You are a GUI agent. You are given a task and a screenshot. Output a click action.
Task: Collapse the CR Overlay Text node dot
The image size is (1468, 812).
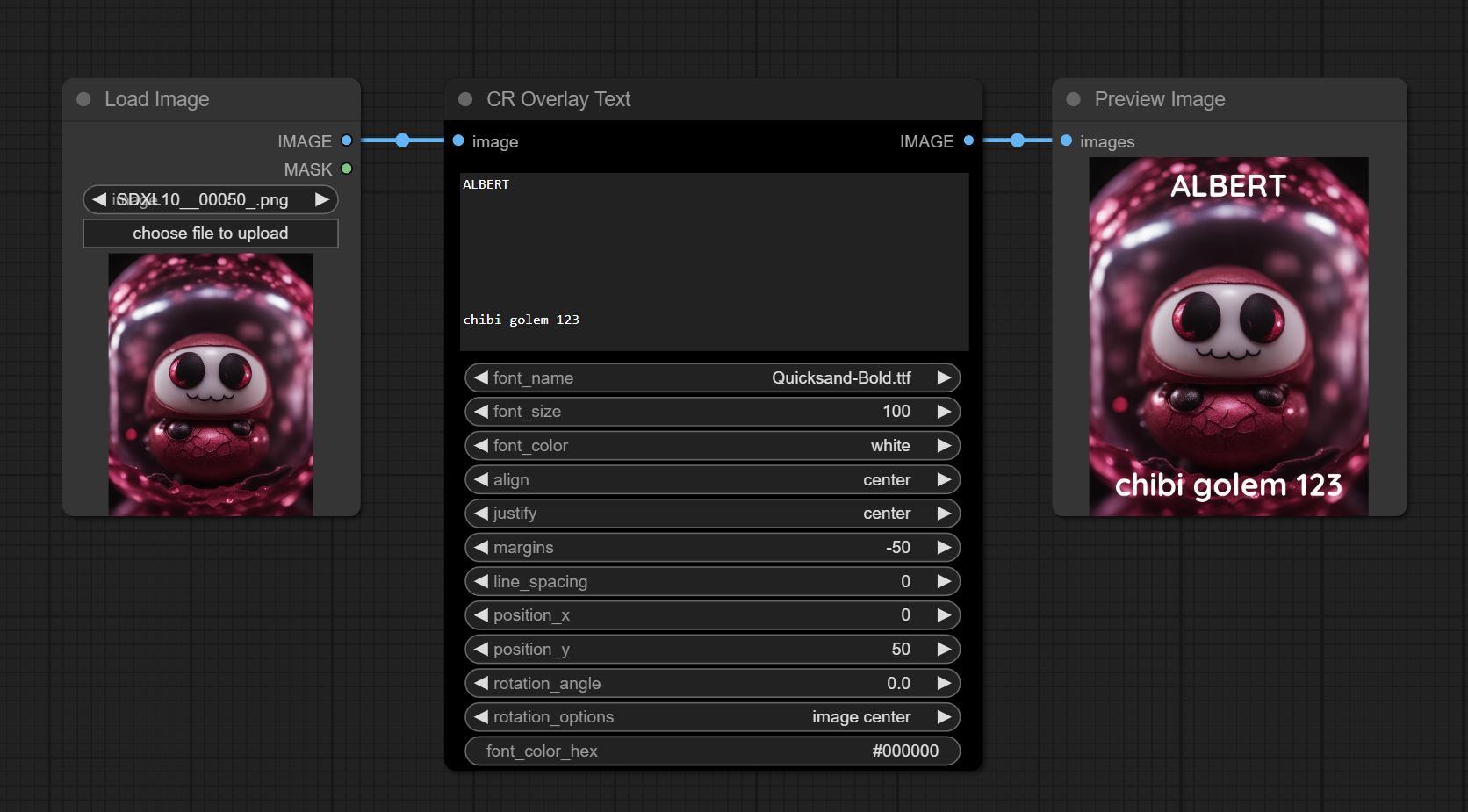(465, 99)
